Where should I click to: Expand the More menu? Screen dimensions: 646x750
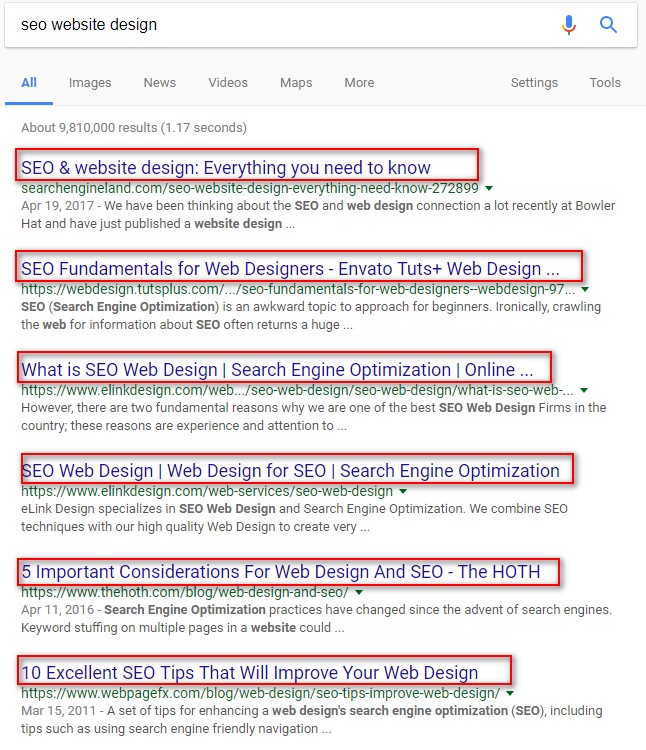tap(359, 83)
